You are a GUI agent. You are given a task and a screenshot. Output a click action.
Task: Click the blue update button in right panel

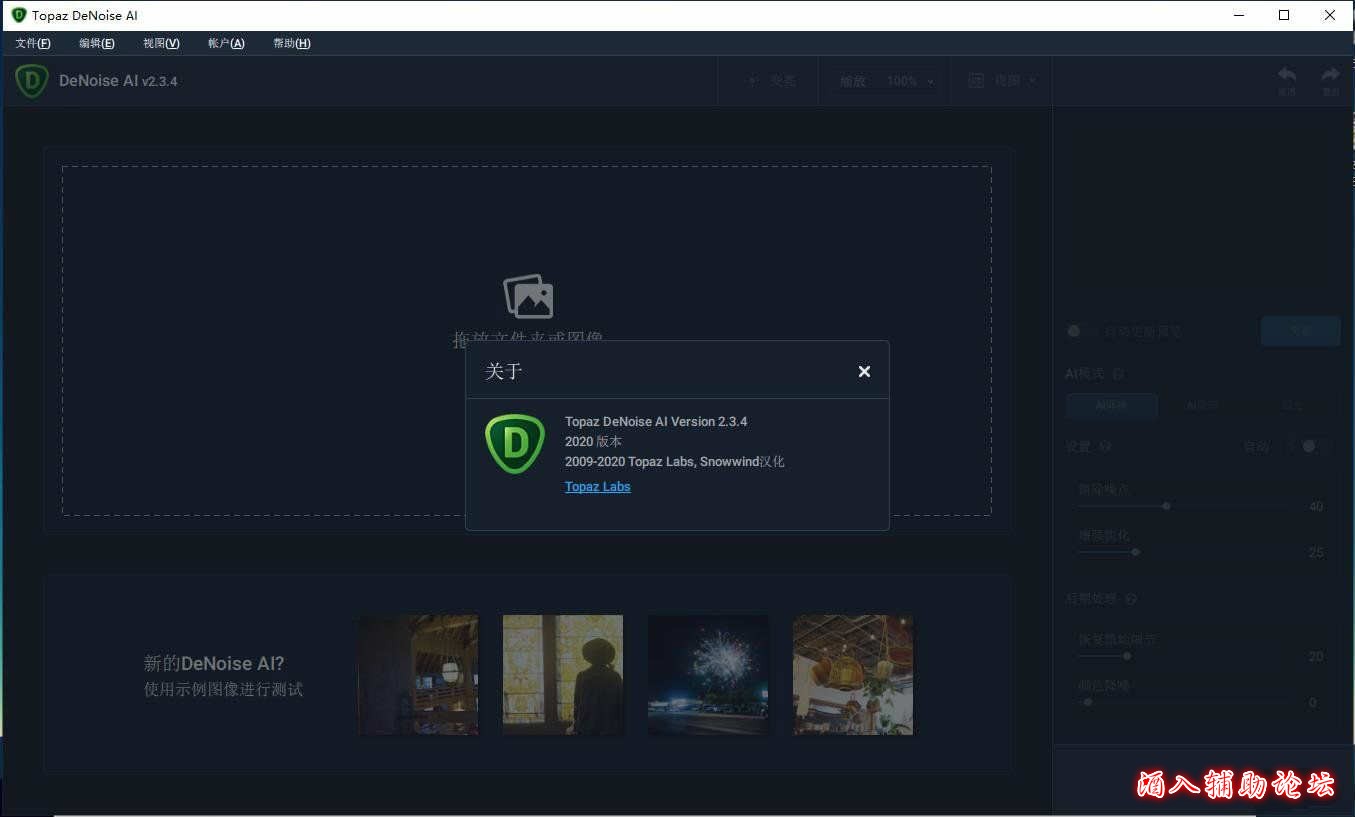pyautogui.click(x=1300, y=331)
